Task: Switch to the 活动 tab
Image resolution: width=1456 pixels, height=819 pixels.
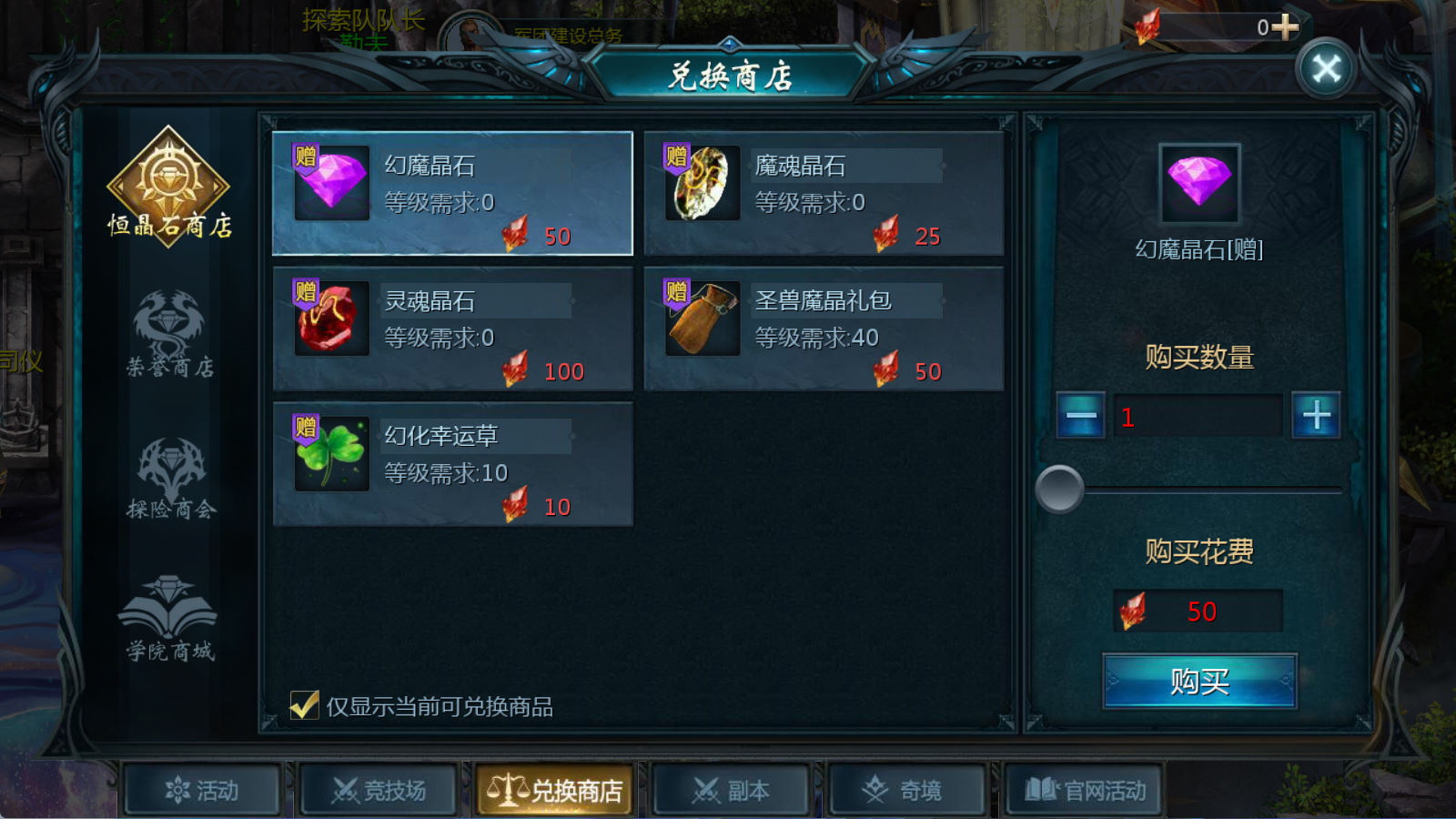Action: pyautogui.click(x=202, y=790)
